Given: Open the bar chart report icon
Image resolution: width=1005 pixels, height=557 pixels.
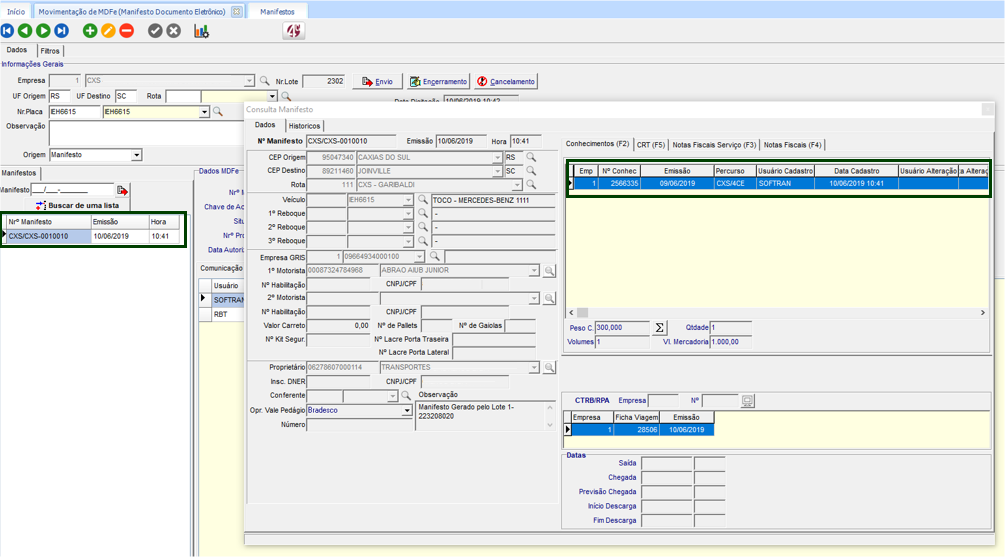Looking at the screenshot, I should 201,31.
